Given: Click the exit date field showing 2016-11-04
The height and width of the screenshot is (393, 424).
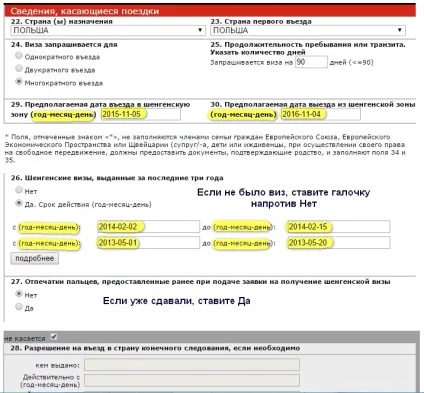Looking at the screenshot, I should 320,114.
